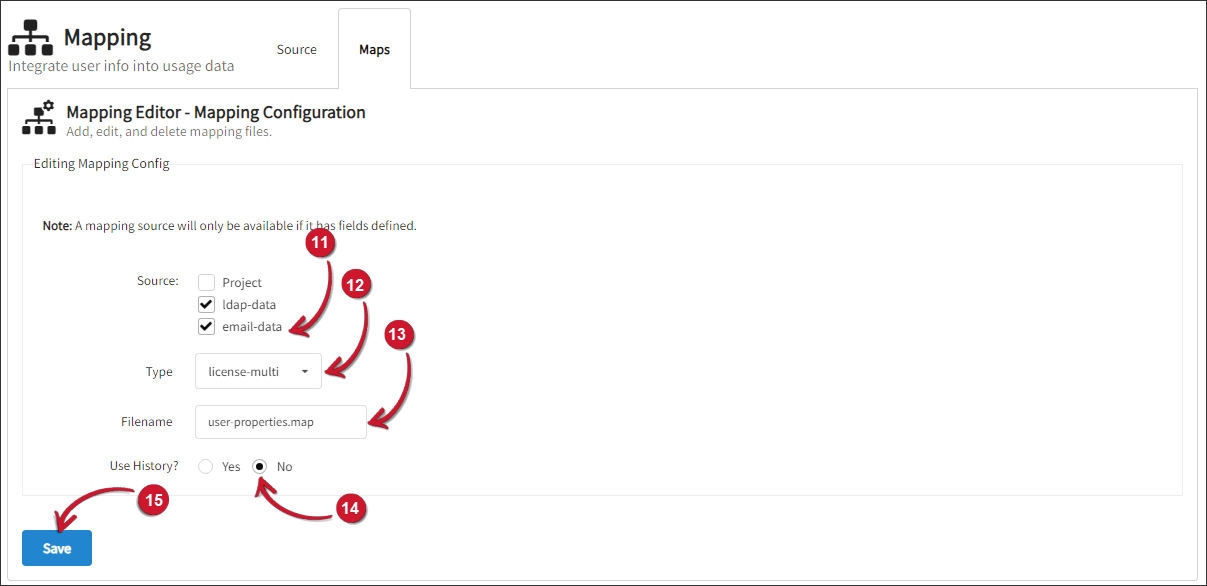Image resolution: width=1207 pixels, height=586 pixels.
Task: Open the Type dropdown showing license-multi
Action: [x=259, y=371]
